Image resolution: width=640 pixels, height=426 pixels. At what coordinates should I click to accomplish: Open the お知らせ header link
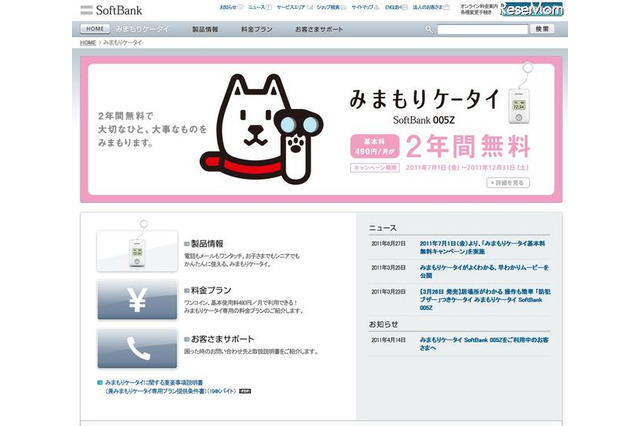pyautogui.click(x=228, y=7)
